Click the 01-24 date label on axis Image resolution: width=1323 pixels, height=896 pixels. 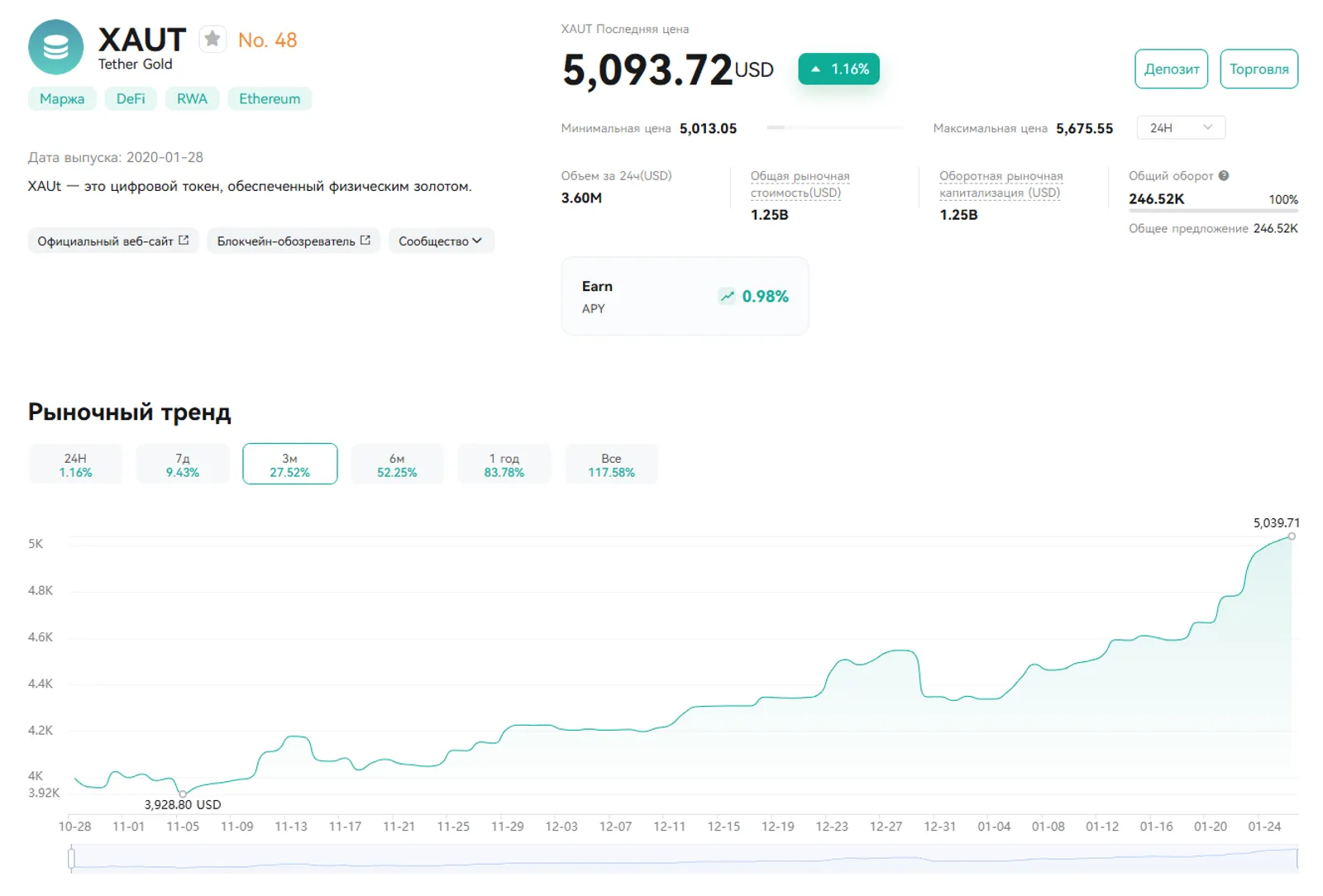point(1264,827)
